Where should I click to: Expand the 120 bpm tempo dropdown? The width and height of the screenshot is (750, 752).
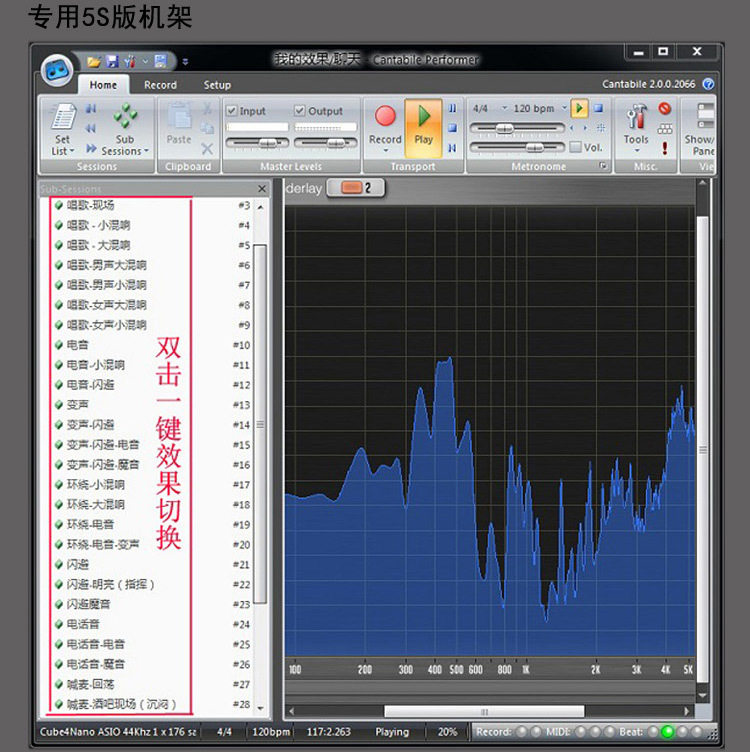[564, 108]
